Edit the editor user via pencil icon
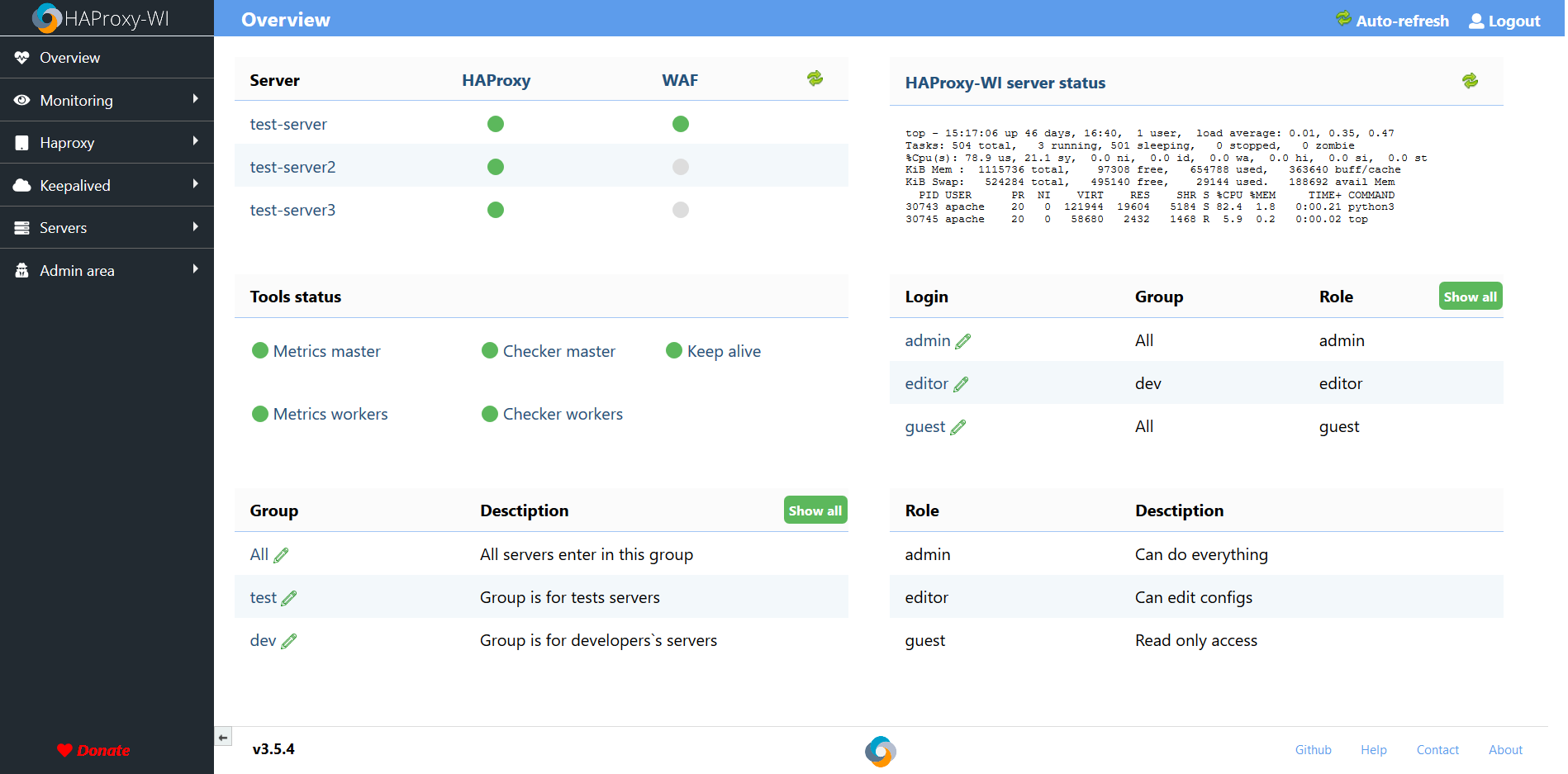 click(961, 384)
